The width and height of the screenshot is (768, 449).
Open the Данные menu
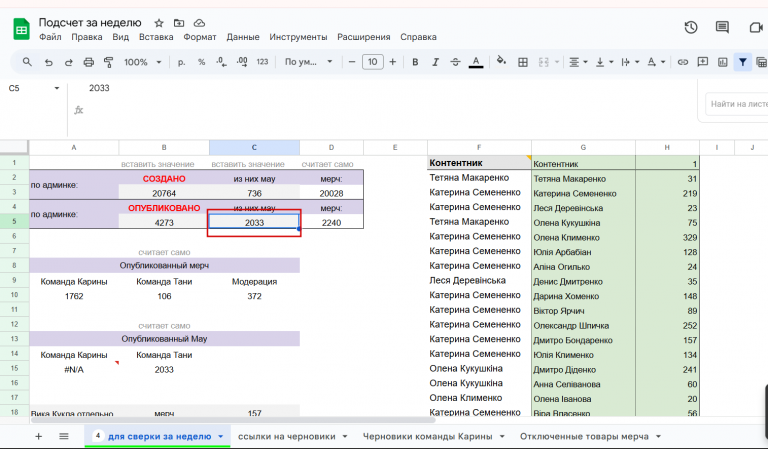pos(243,37)
